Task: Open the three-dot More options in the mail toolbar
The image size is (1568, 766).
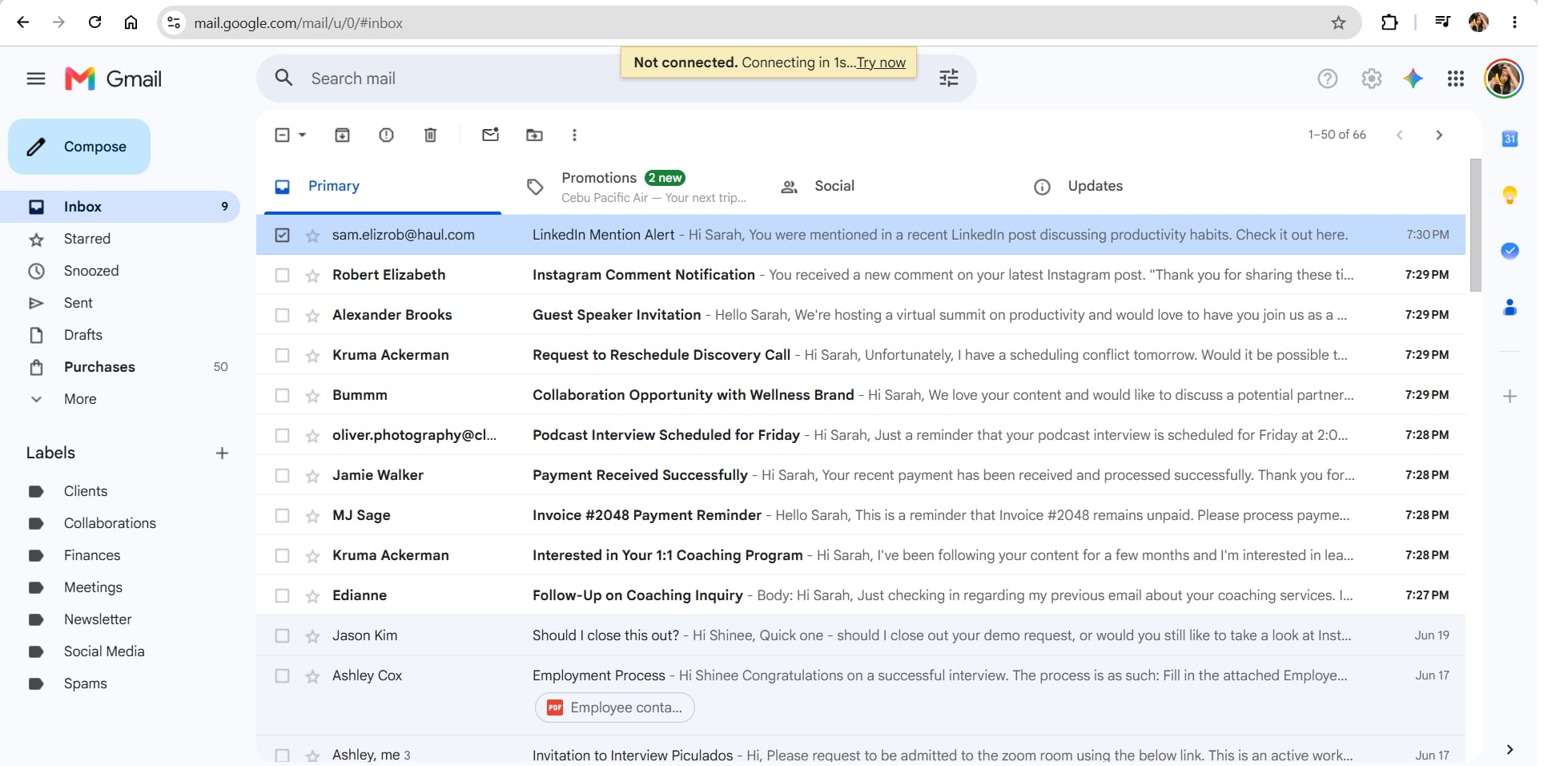Action: point(574,135)
